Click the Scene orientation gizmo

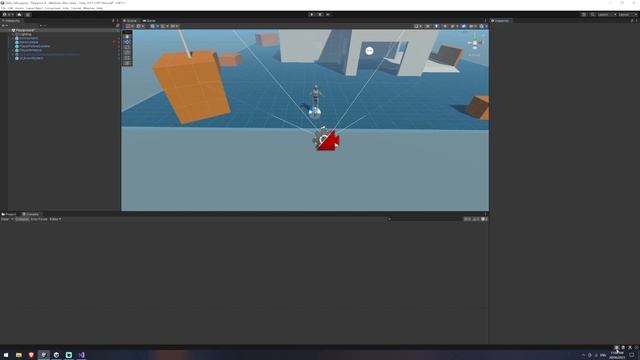coord(475,42)
